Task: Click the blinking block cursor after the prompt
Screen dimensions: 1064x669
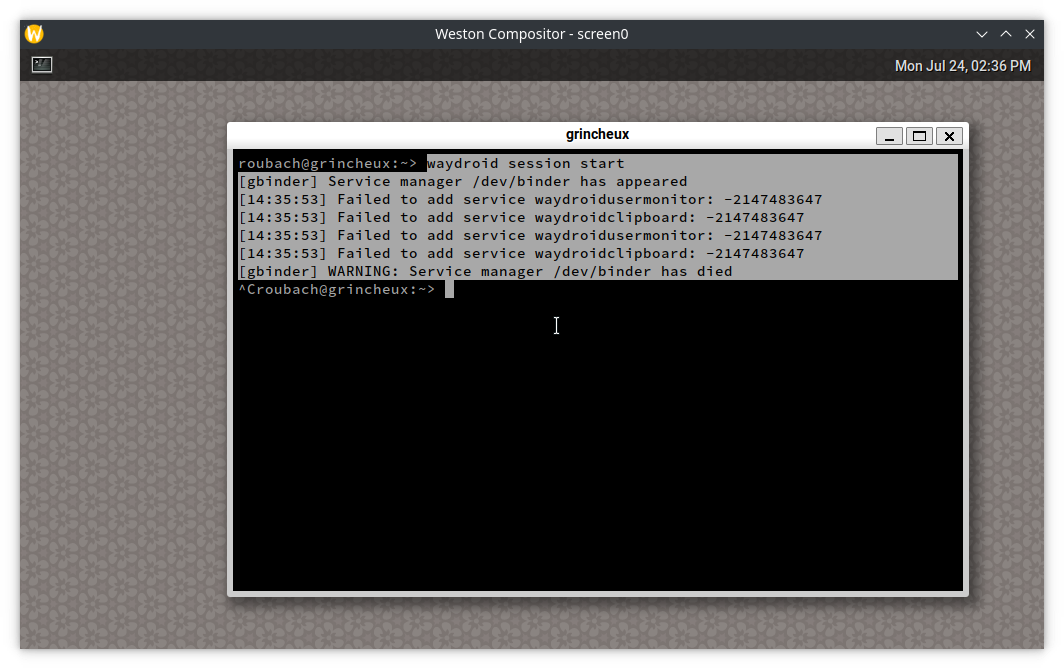Action: [449, 289]
